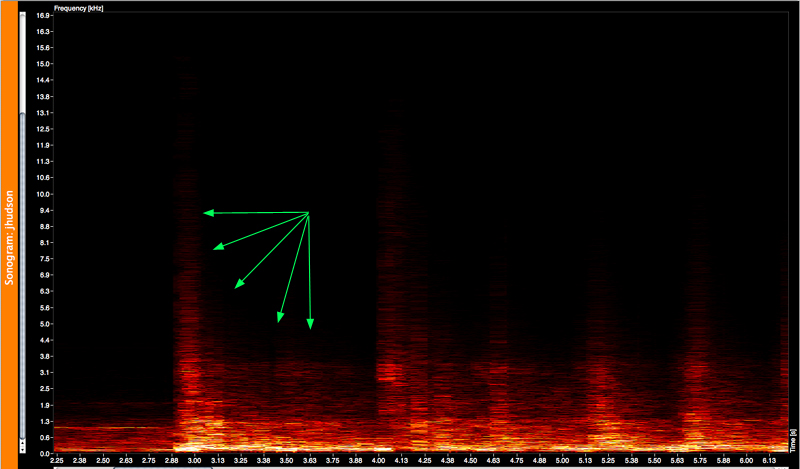This screenshot has height=469, width=800.
Task: Click the 1.3 frequency tick label
Action: click(x=44, y=422)
